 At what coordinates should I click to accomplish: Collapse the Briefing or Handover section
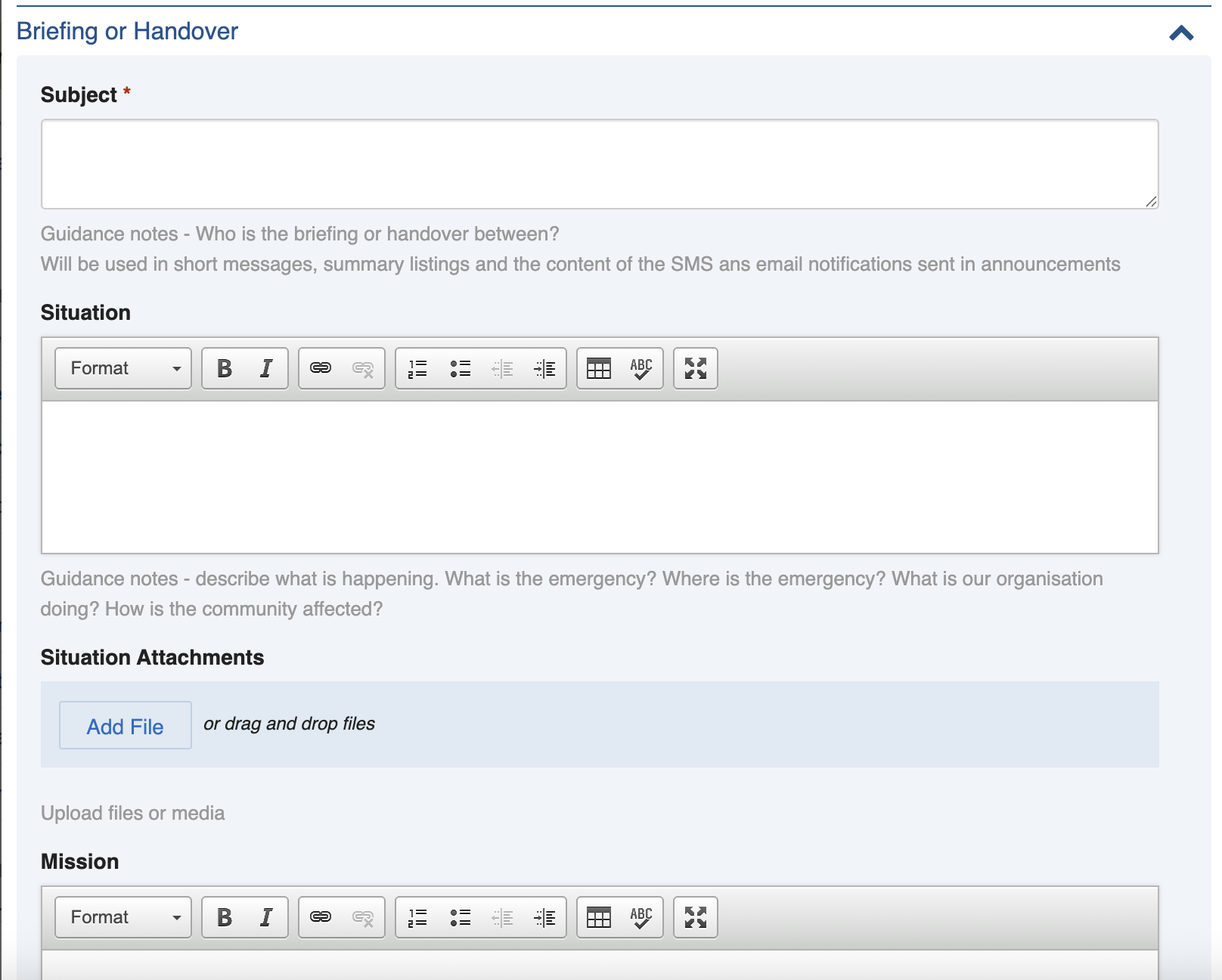click(1181, 33)
